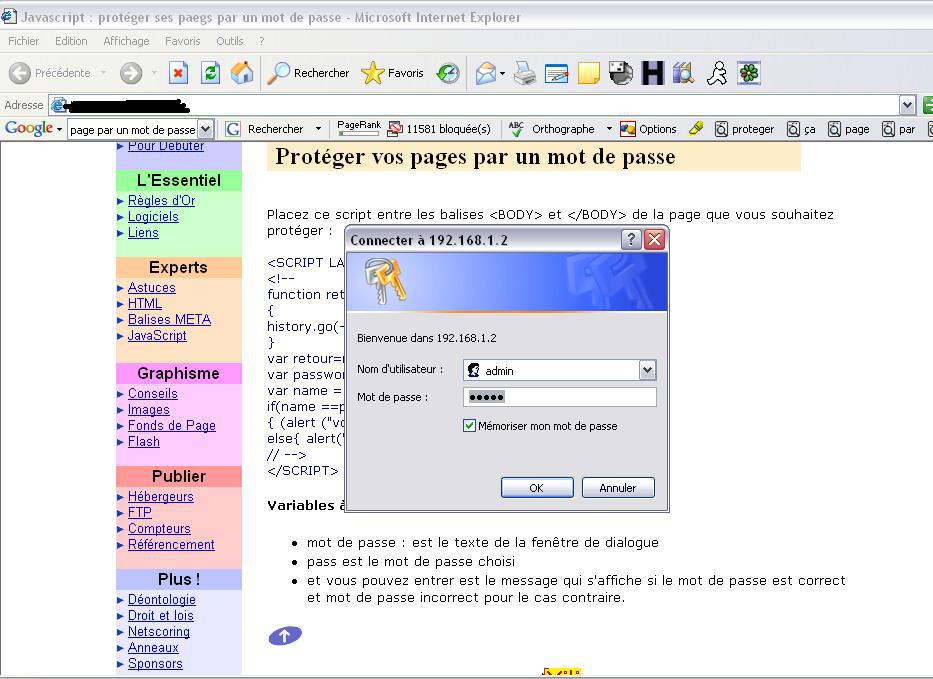Stop page loading with red X icon
933x679 pixels.
click(178, 73)
